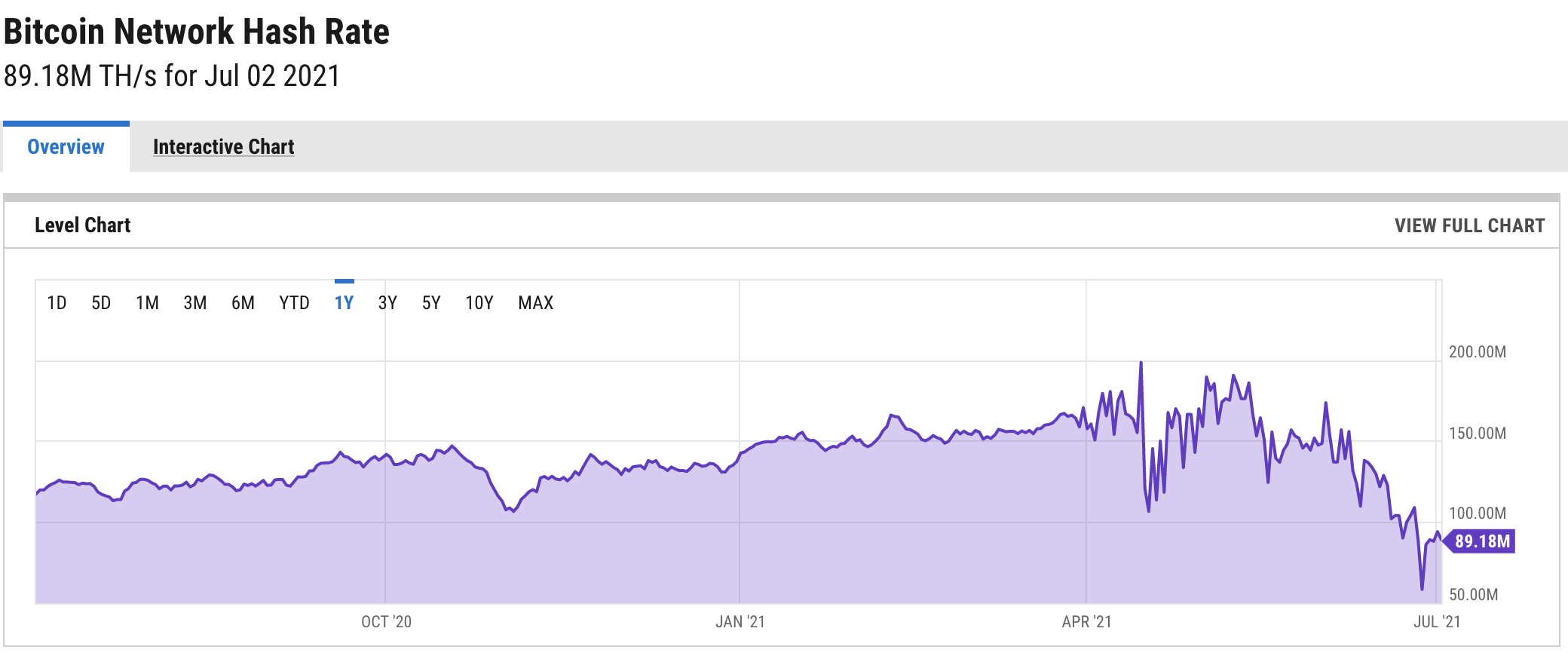Click the APR '21 axis label

coord(1086,622)
